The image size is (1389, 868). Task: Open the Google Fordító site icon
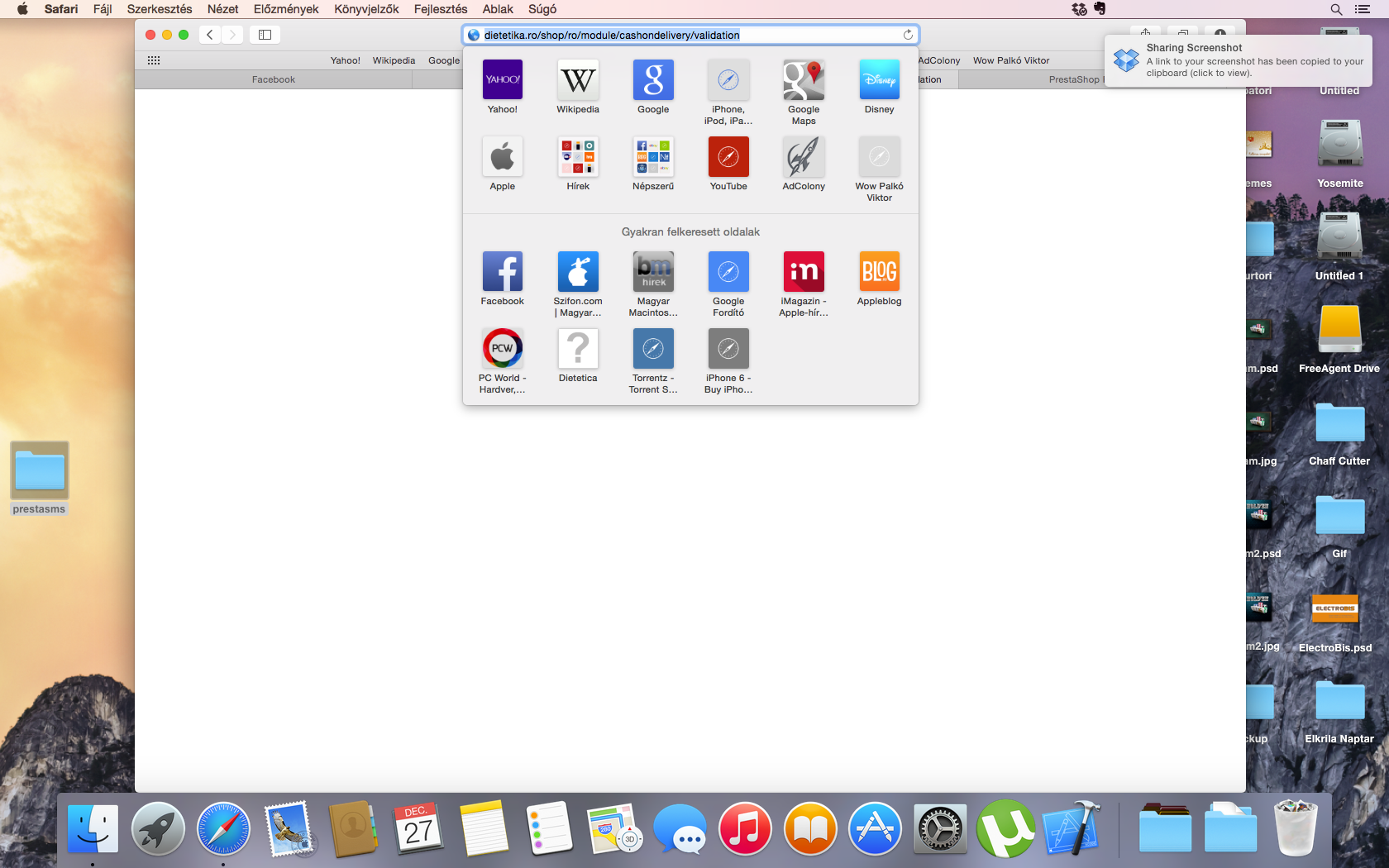pyautogui.click(x=728, y=271)
